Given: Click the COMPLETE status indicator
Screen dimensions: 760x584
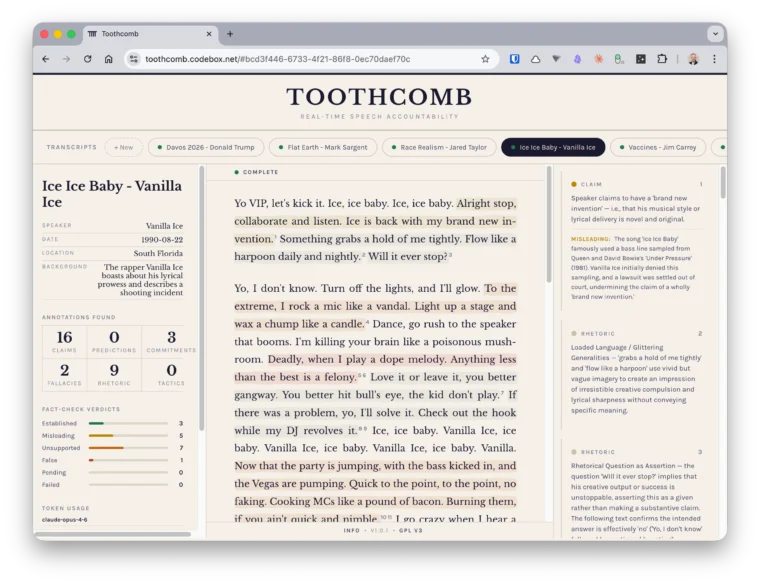Looking at the screenshot, I should click(256, 172).
